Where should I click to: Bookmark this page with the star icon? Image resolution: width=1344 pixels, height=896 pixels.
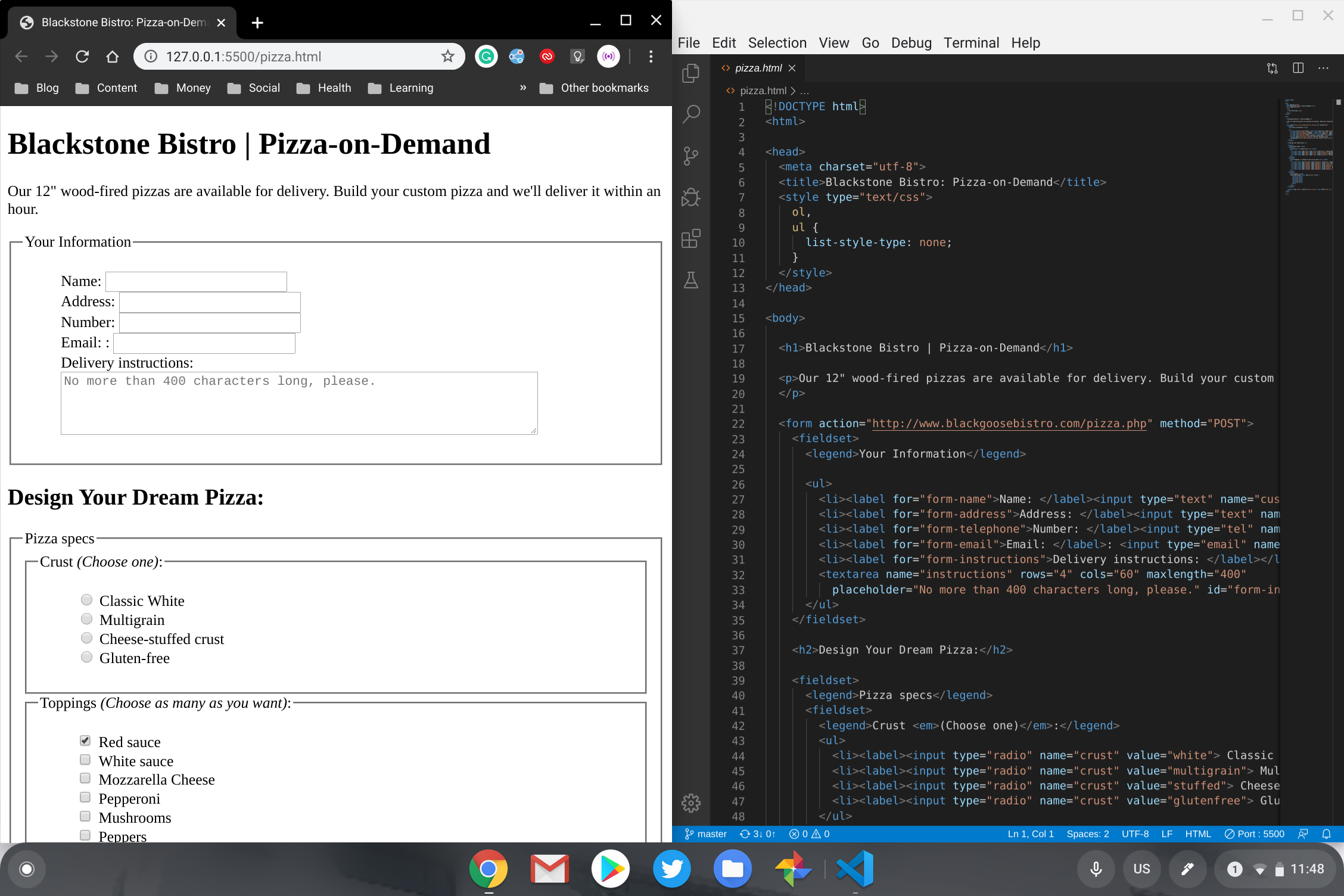(447, 57)
